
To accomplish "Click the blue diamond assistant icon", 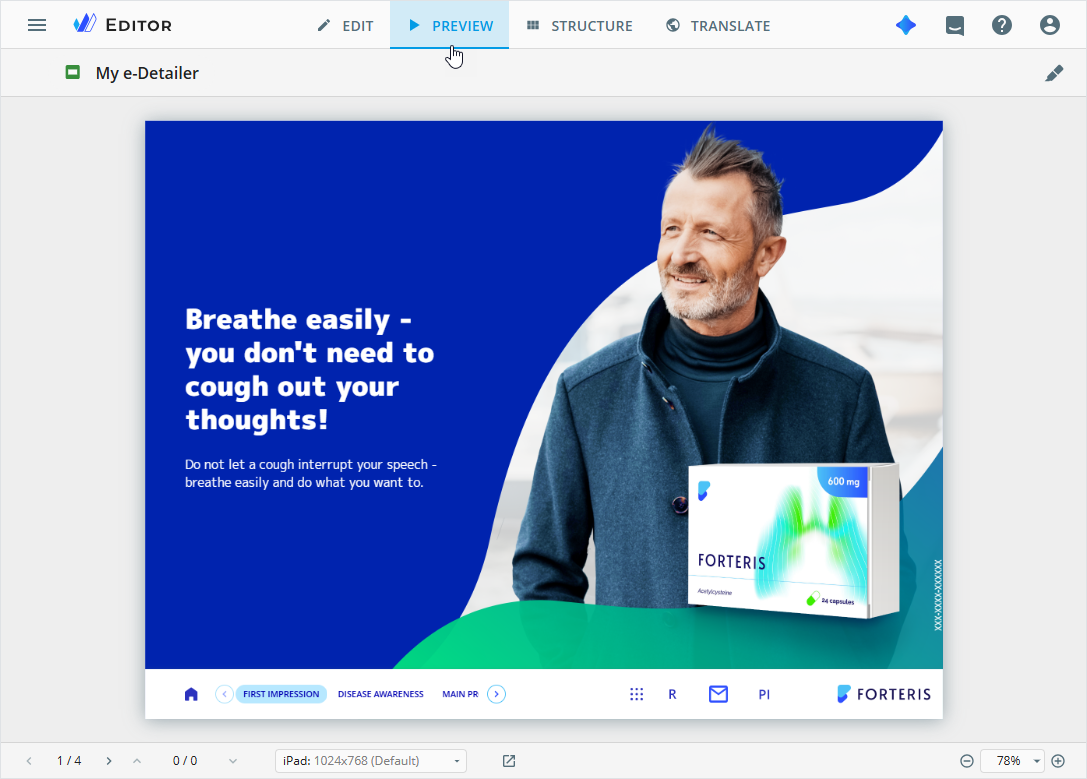I will [905, 26].
